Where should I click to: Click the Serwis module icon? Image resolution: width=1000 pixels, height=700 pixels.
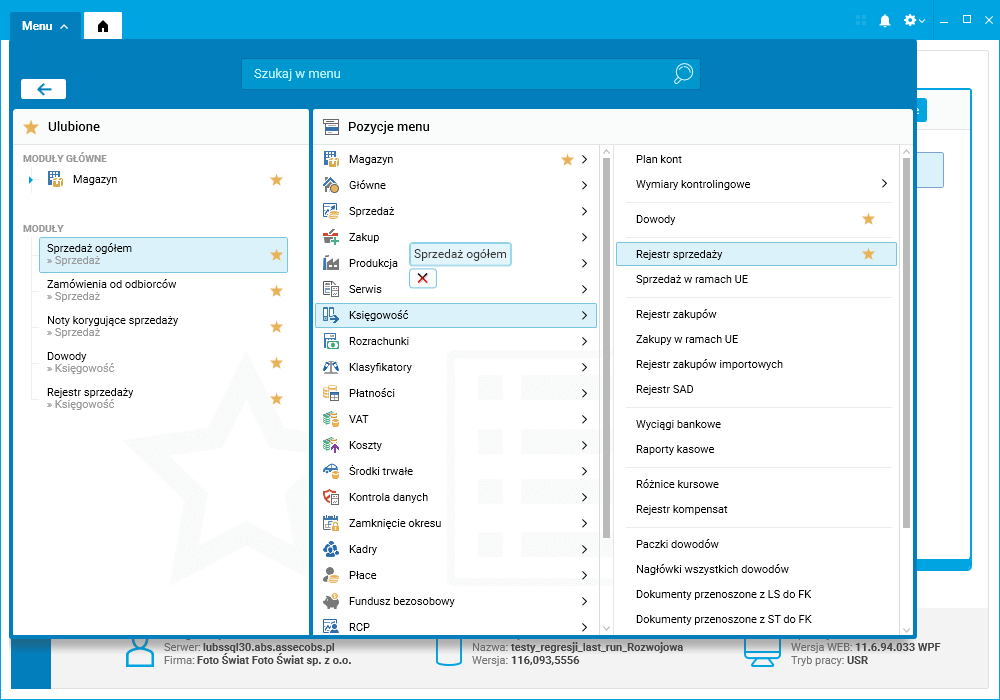331,289
